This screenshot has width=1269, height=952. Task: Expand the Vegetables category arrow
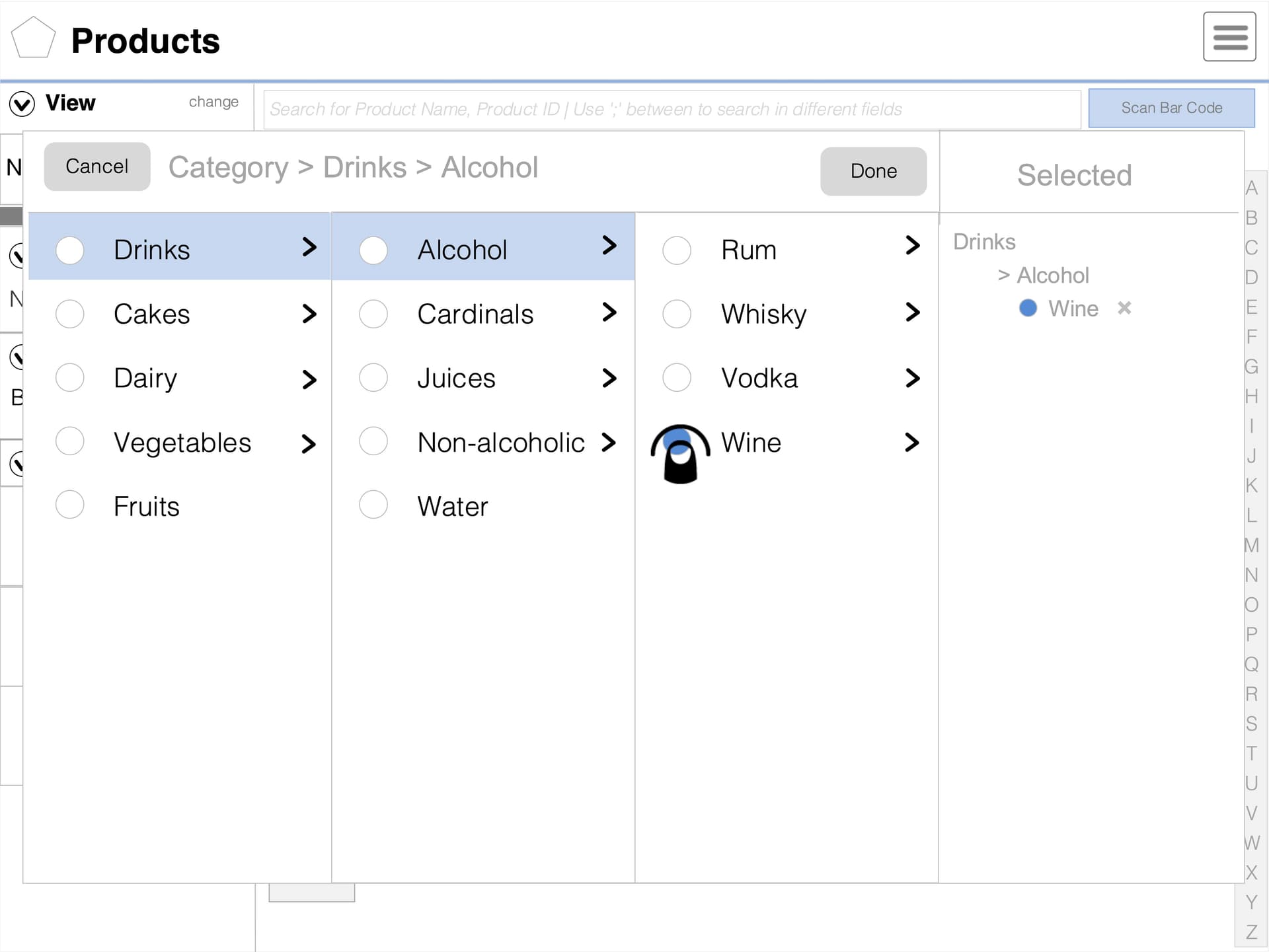tap(309, 443)
